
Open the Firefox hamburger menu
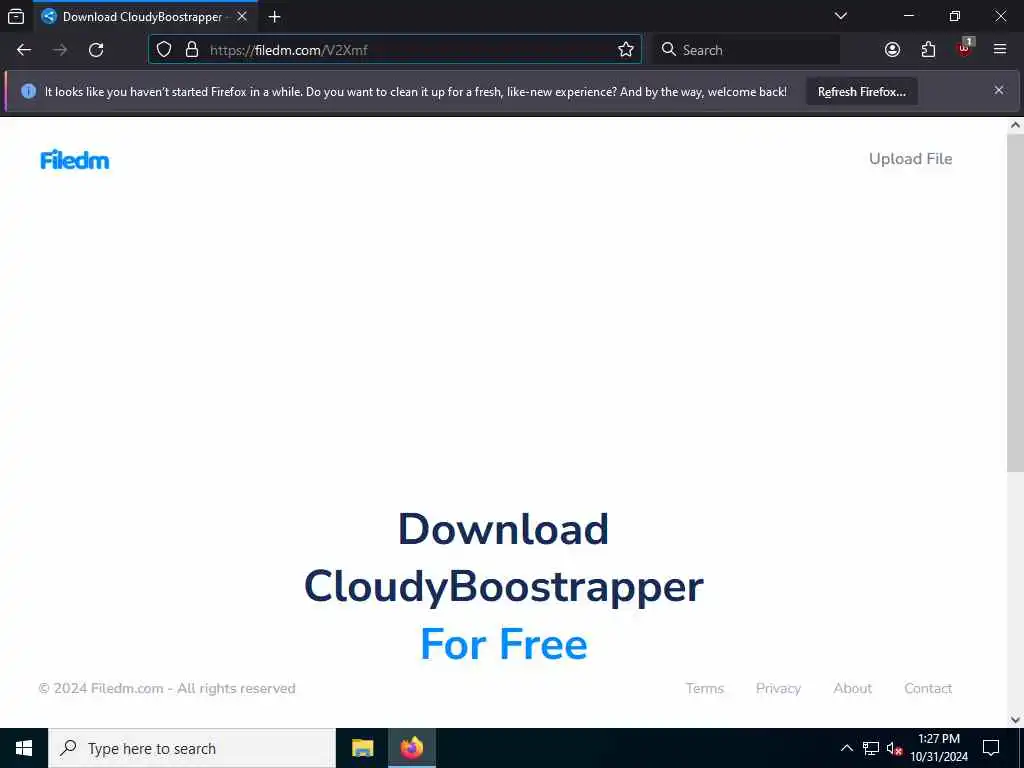point(1000,50)
